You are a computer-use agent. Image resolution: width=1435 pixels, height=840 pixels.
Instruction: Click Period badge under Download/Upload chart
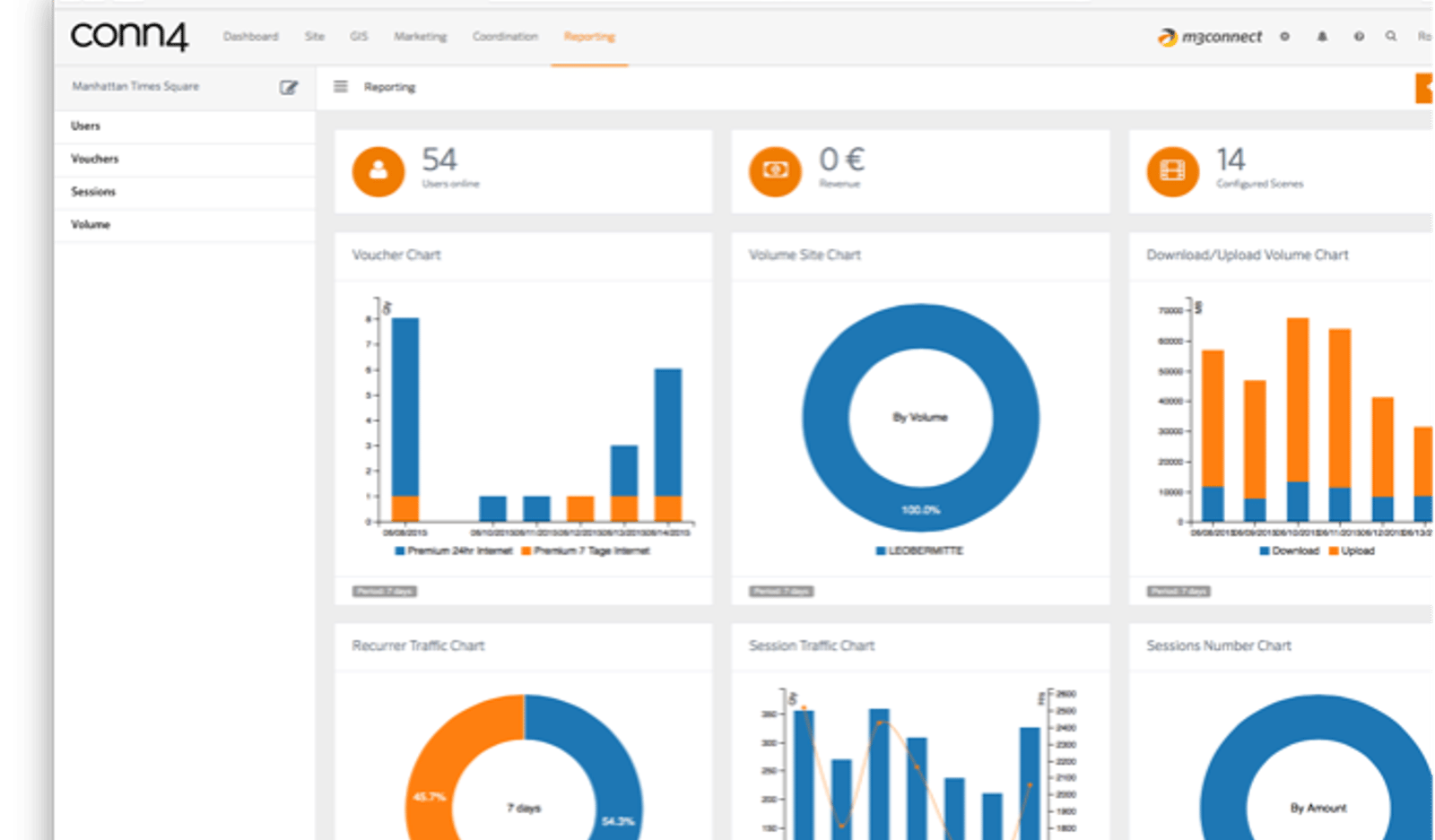1179,592
